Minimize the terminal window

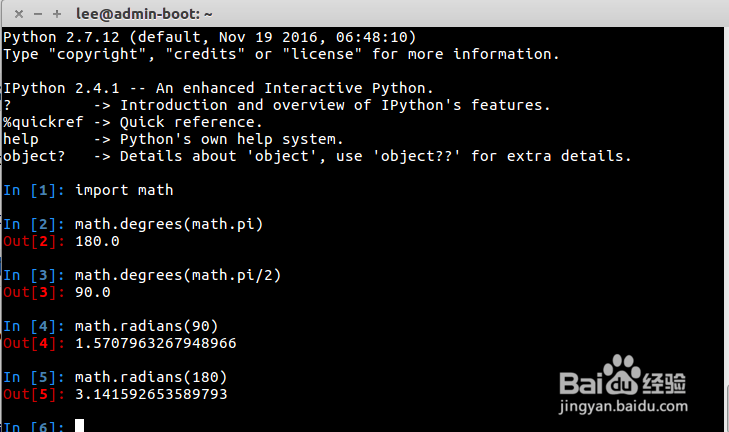(x=34, y=13)
